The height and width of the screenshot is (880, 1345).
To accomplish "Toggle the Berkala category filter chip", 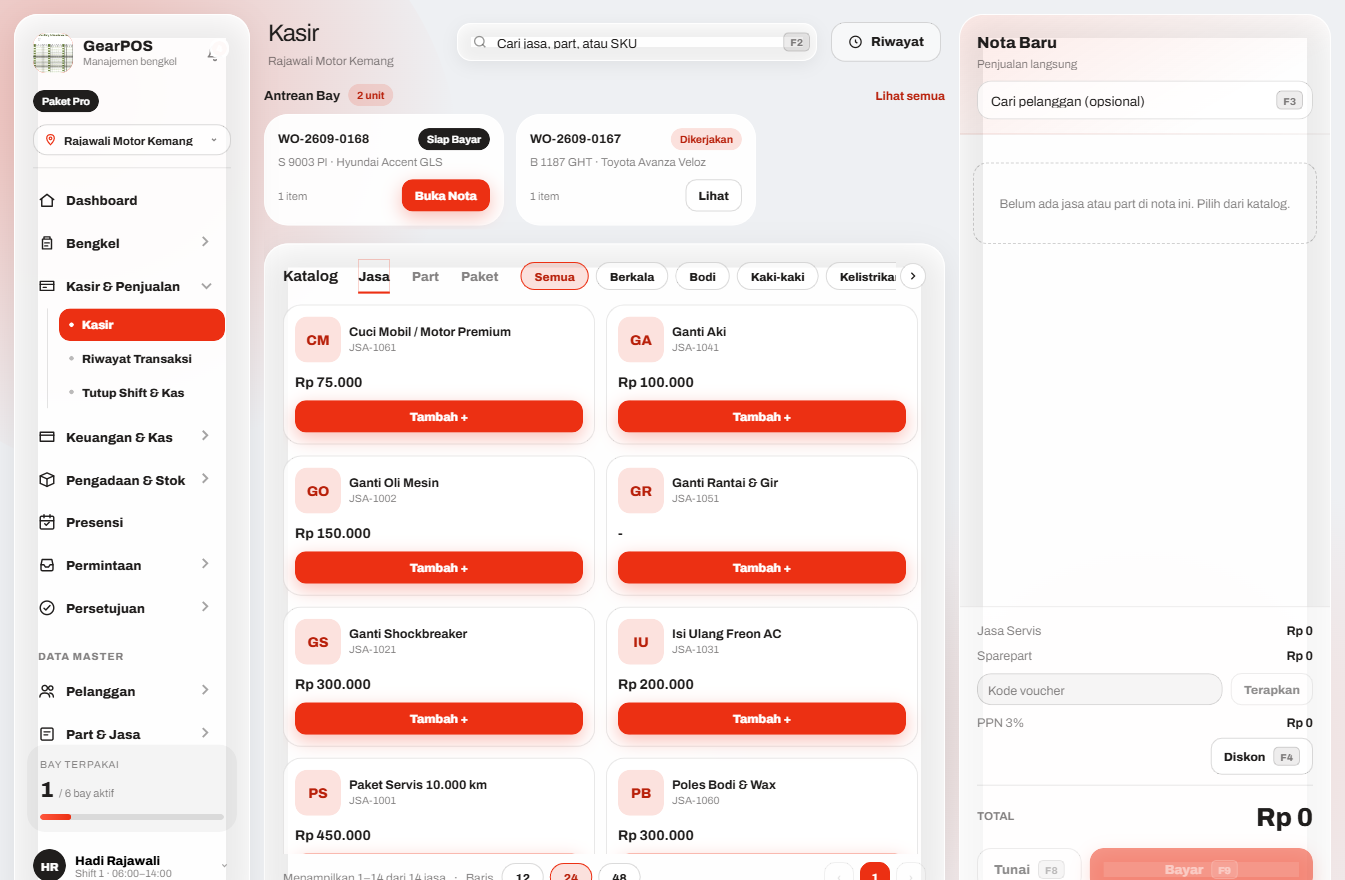I will (632, 276).
